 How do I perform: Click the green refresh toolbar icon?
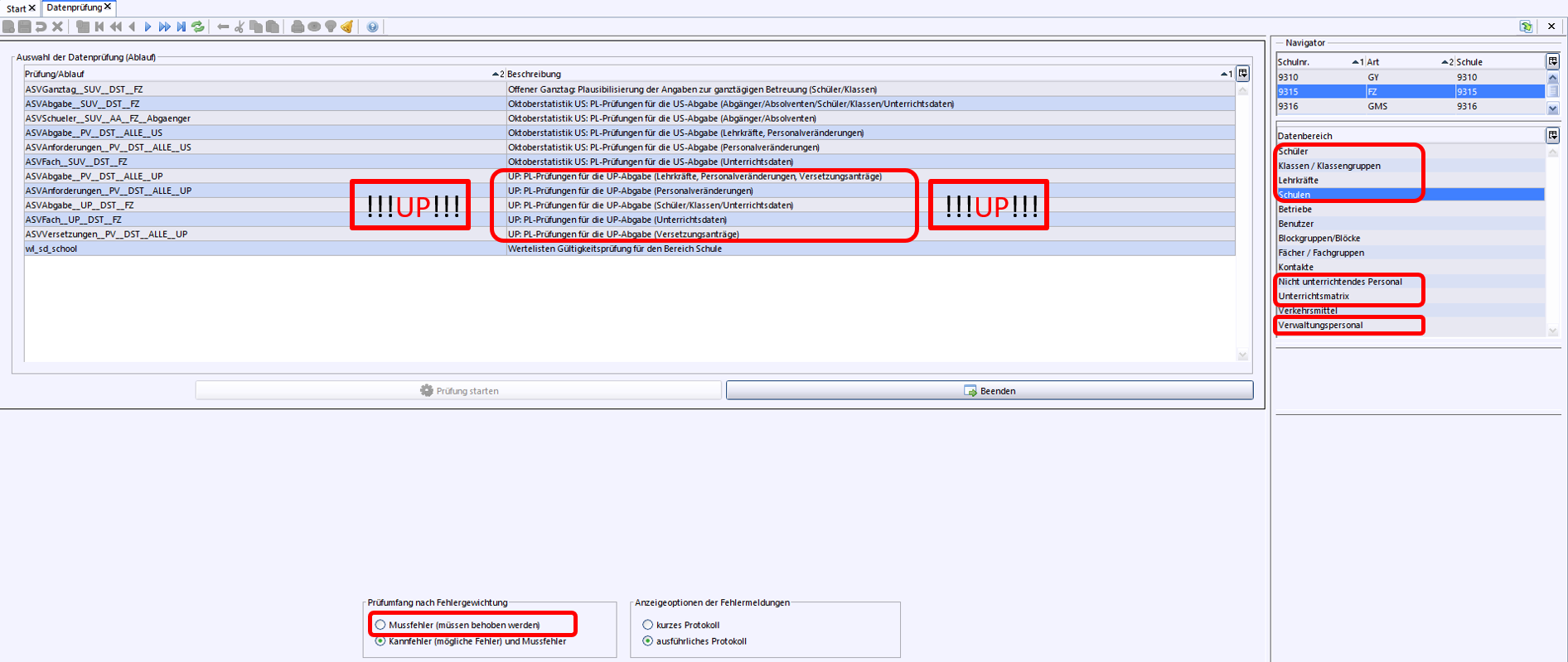click(198, 27)
